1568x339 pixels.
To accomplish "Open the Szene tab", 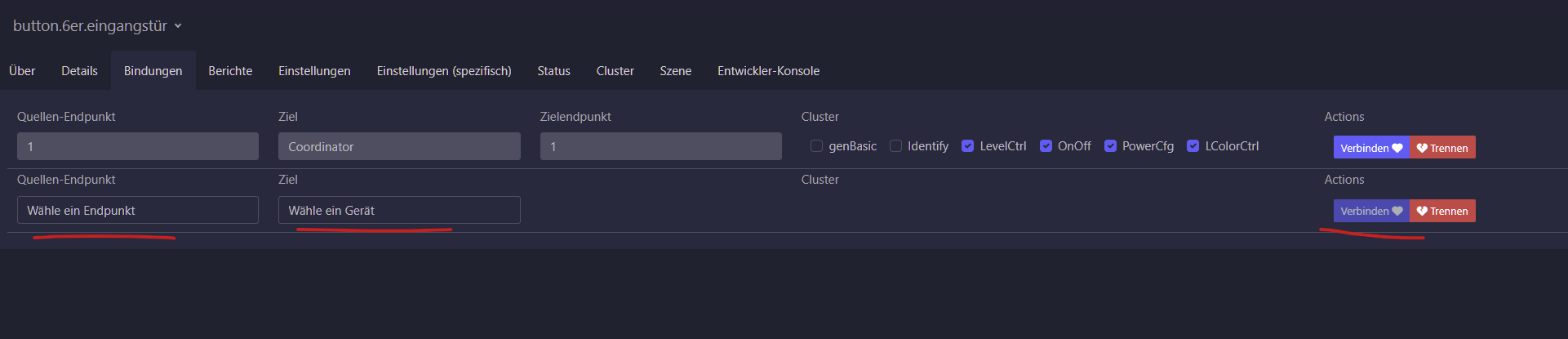I will coord(676,71).
